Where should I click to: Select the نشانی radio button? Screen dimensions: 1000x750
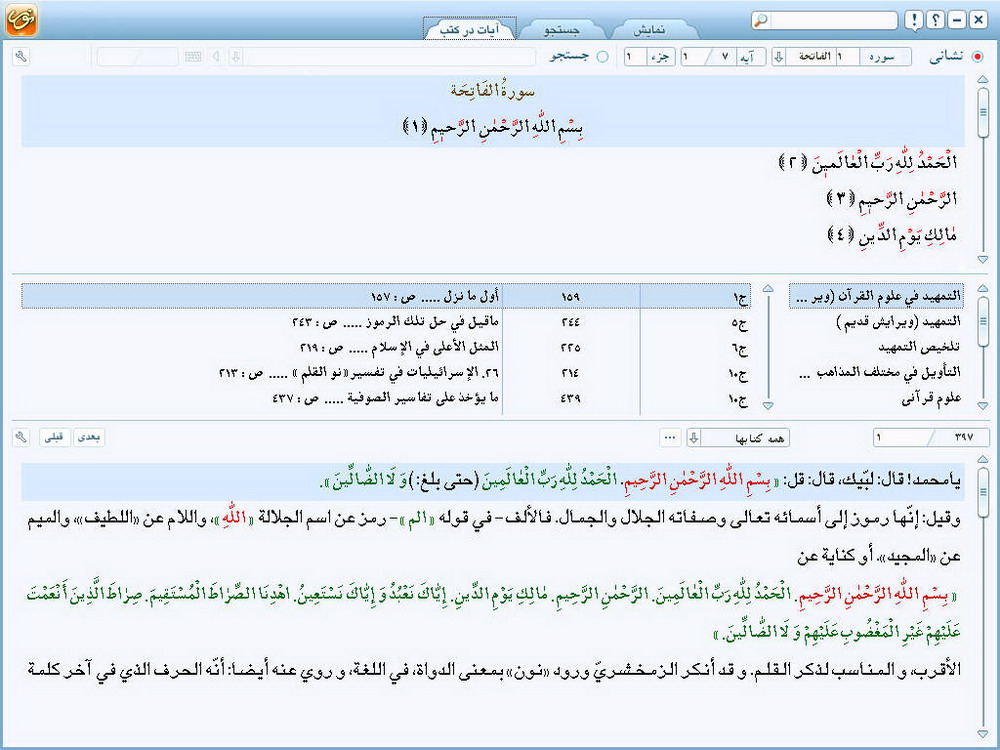[x=978, y=57]
